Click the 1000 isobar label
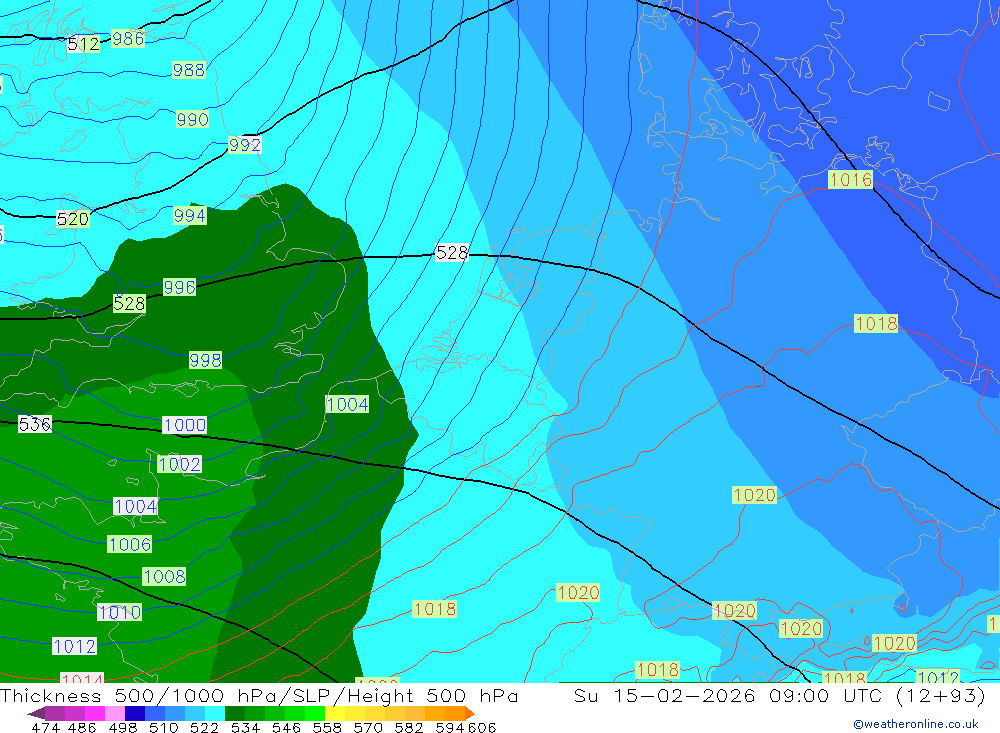This screenshot has width=1000, height=733. coord(185,425)
